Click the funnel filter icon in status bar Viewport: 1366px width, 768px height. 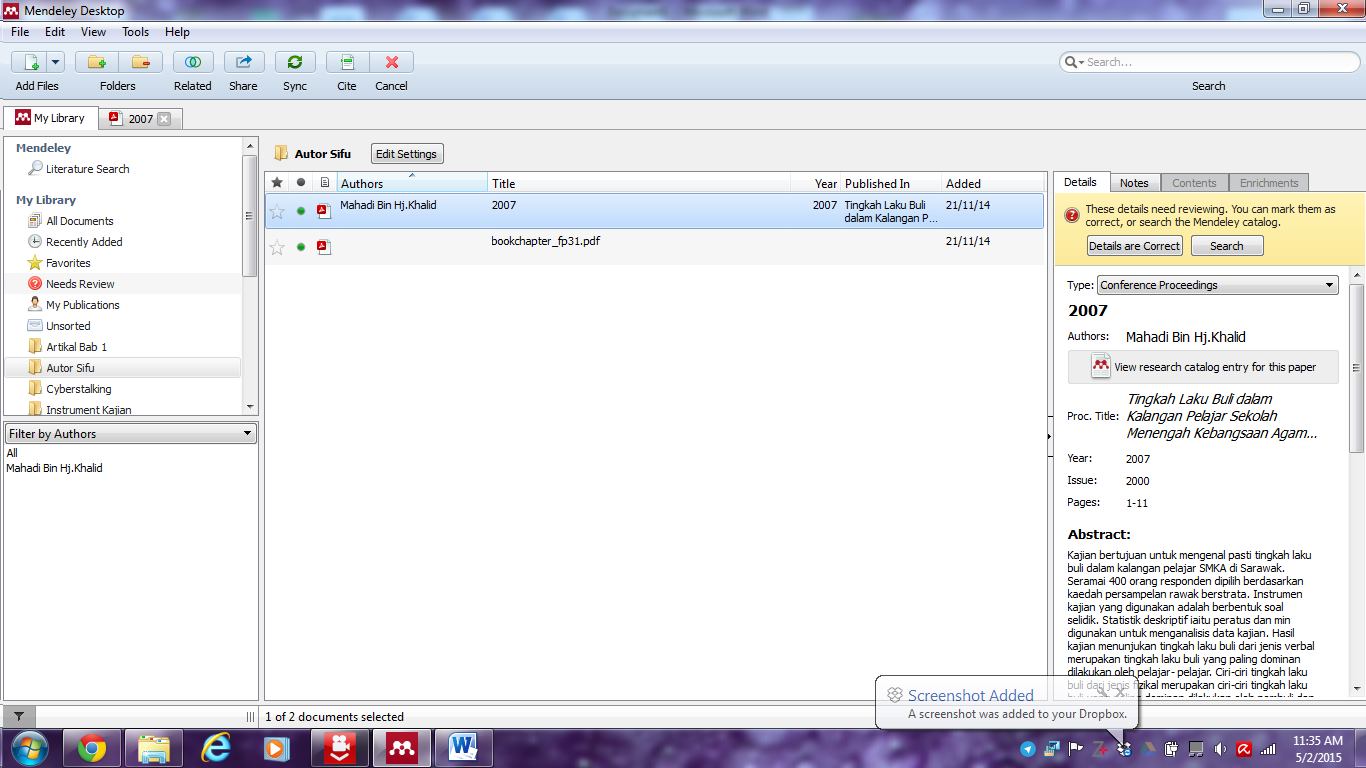[19, 716]
